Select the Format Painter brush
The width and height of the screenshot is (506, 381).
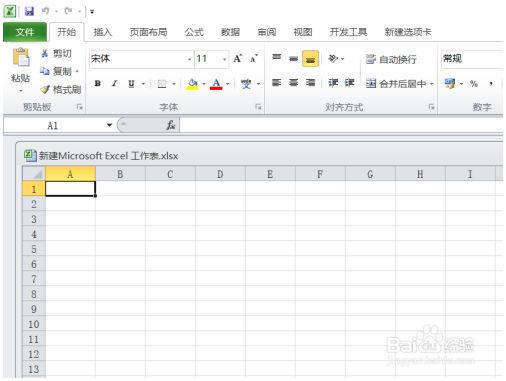(45, 89)
